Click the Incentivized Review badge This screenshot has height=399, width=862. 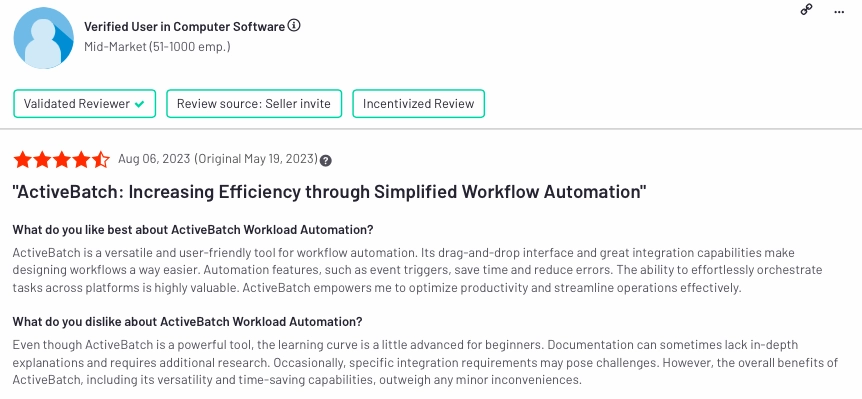tap(418, 103)
